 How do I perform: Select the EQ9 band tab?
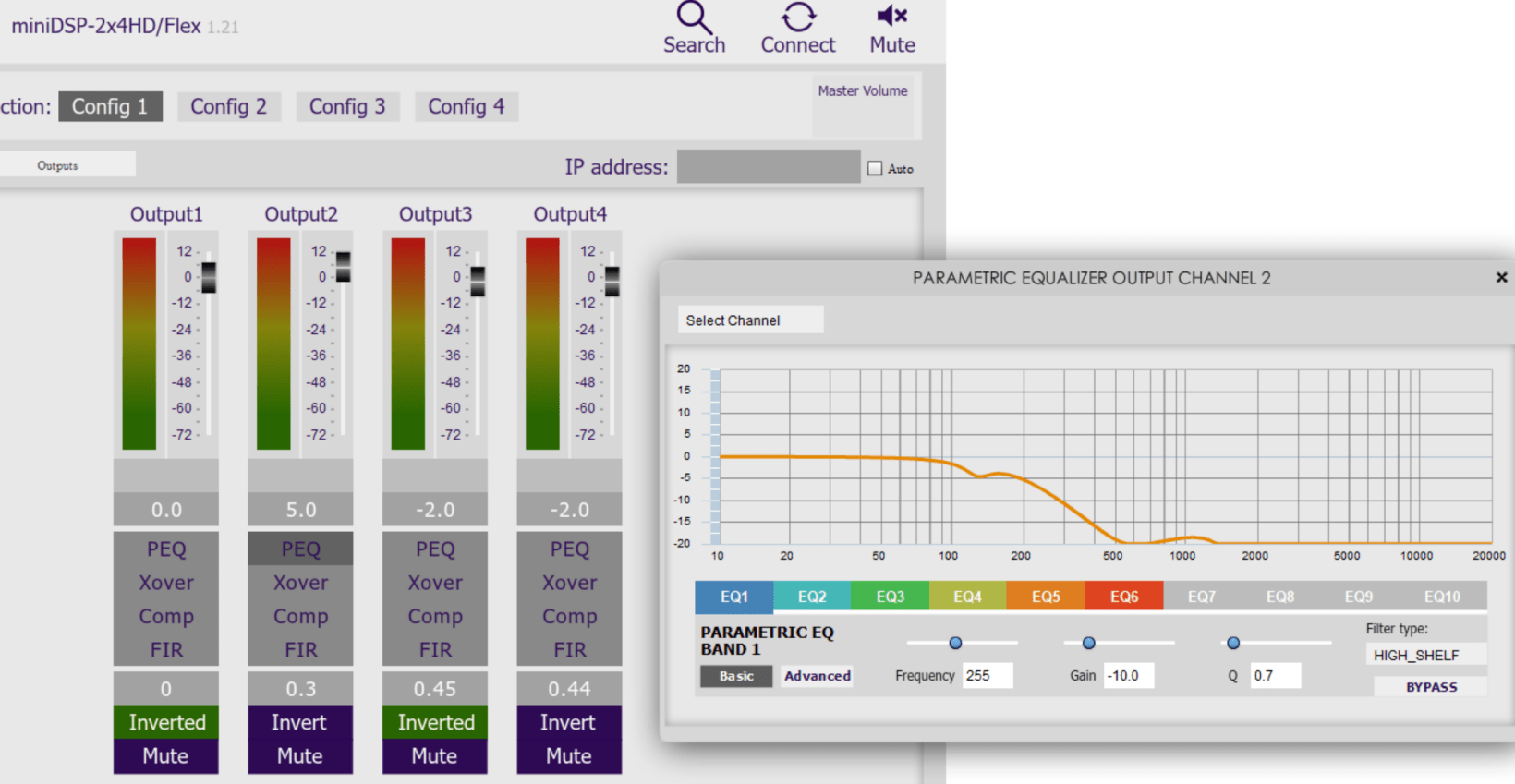pyautogui.click(x=1358, y=597)
